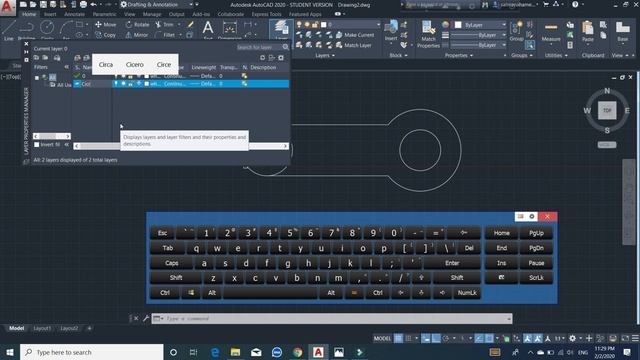Click the object color wheel swatch

click(445, 25)
